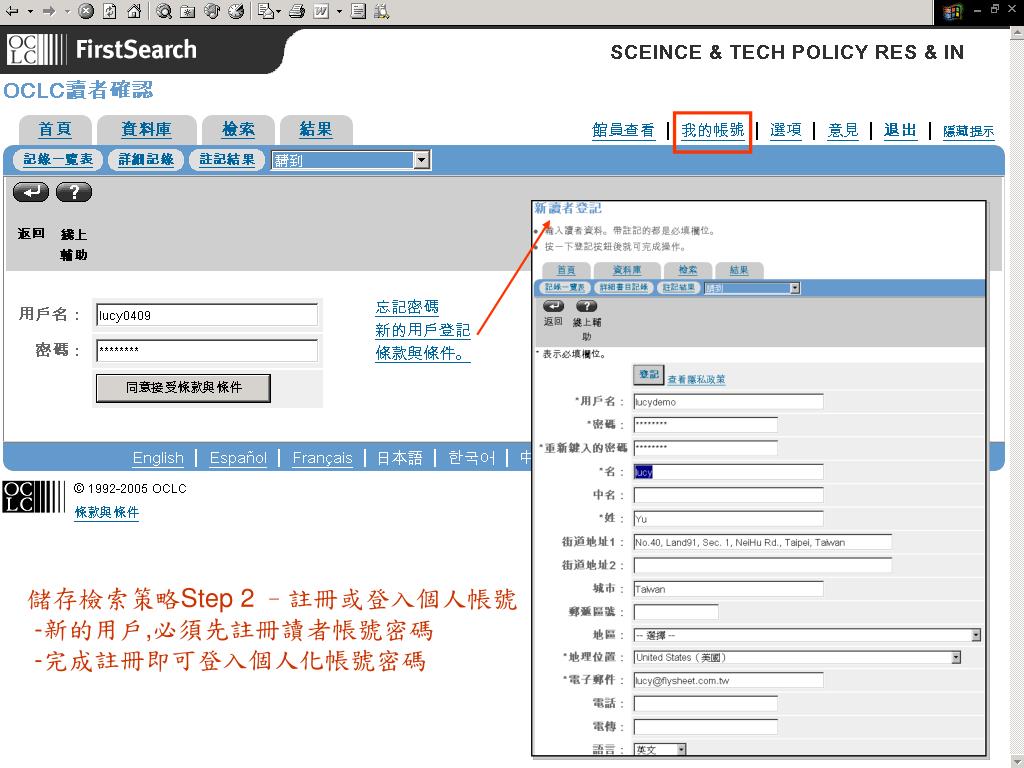The width and height of the screenshot is (1024, 768).
Task: Click the 詳細記錄 button
Action: [146, 159]
